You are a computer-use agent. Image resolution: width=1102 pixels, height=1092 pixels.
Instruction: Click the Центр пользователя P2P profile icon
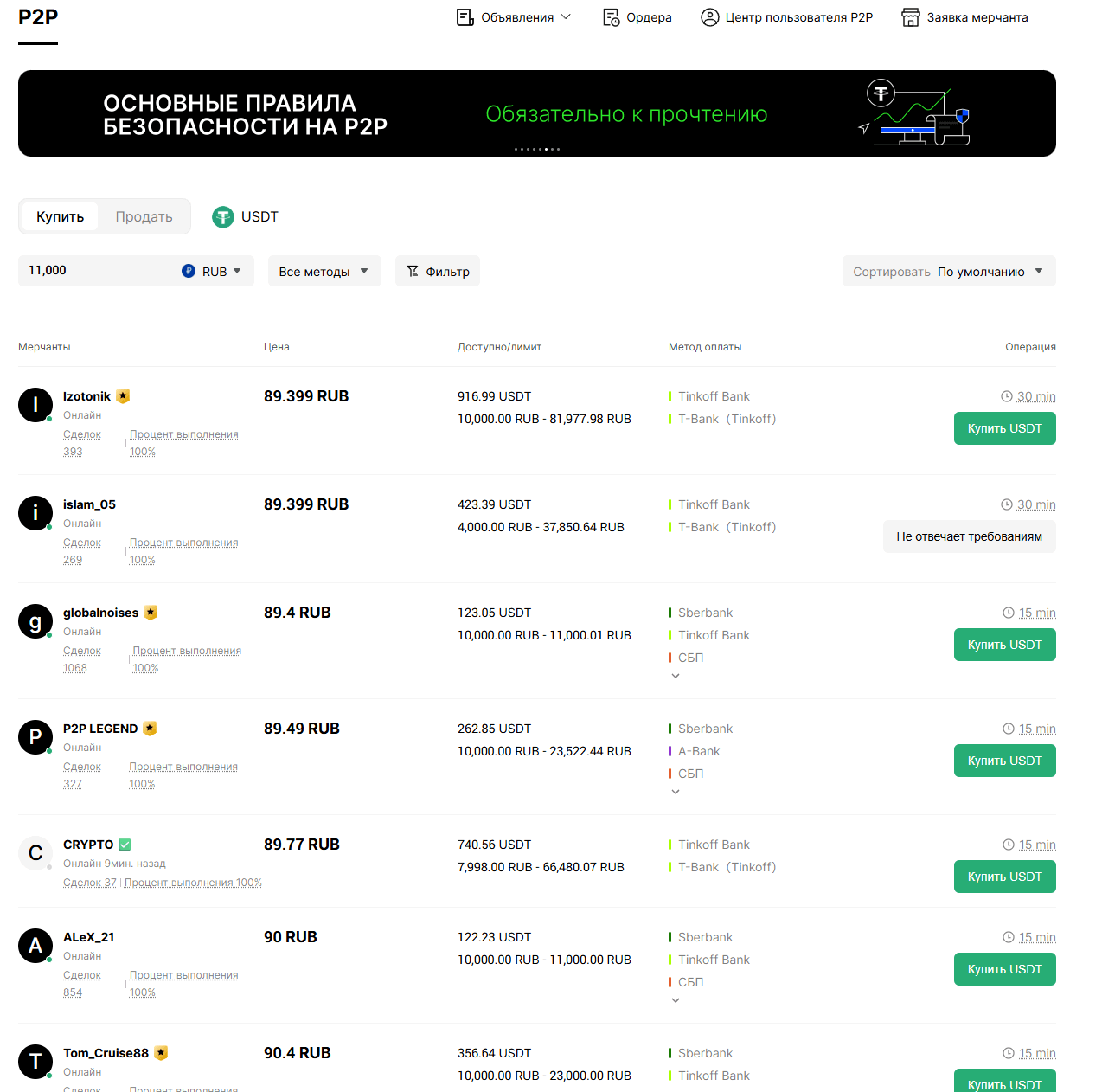click(x=710, y=17)
